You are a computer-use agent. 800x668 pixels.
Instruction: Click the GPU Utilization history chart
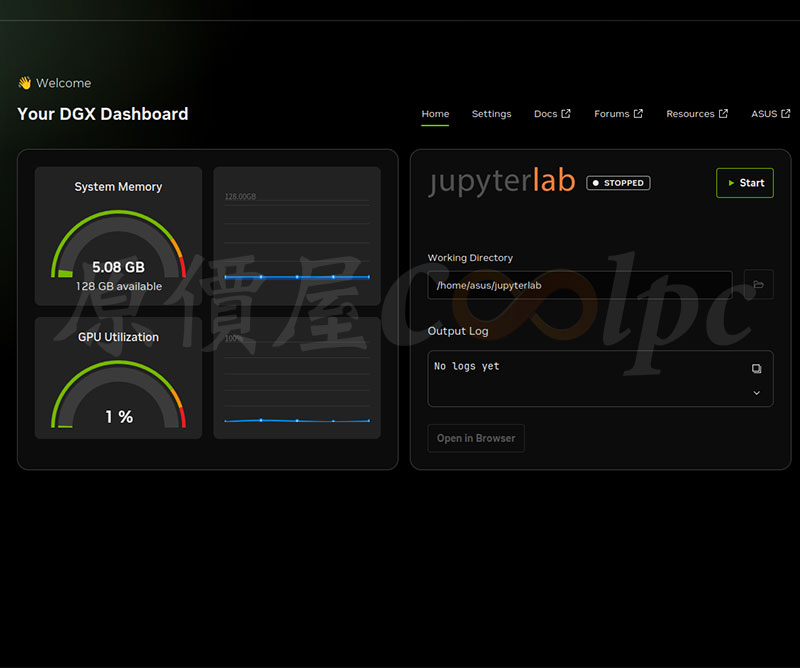(297, 384)
